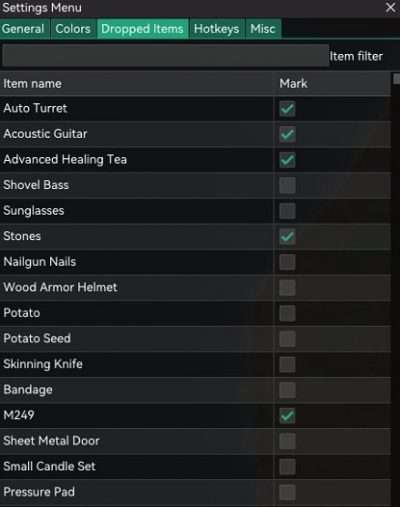Uncheck the M249 mark checkbox
This screenshot has width=400, height=507.
[x=287, y=416]
